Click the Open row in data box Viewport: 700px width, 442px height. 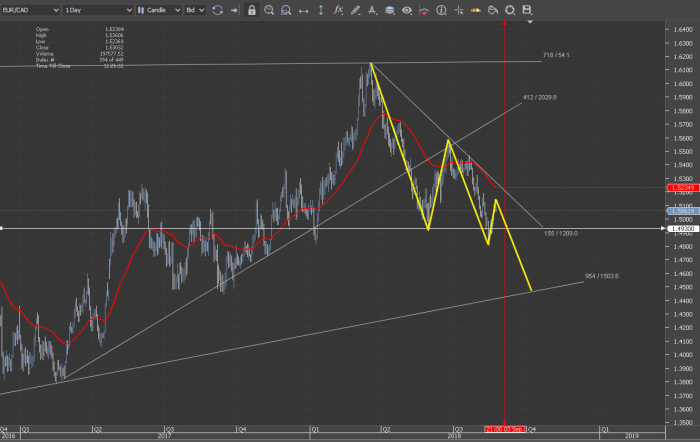pyautogui.click(x=79, y=29)
